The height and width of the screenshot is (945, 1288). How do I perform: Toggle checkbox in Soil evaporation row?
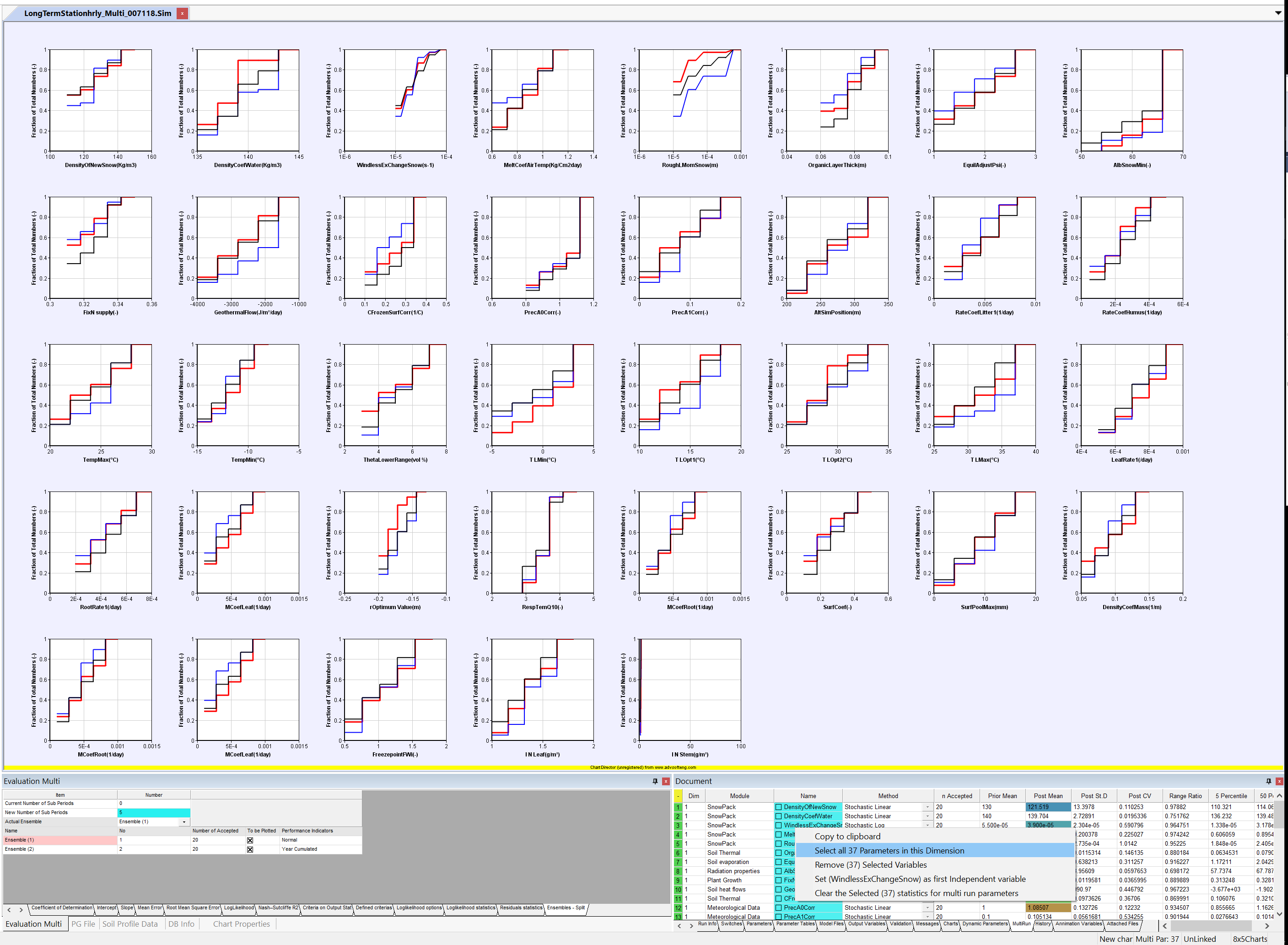pyautogui.click(x=778, y=862)
